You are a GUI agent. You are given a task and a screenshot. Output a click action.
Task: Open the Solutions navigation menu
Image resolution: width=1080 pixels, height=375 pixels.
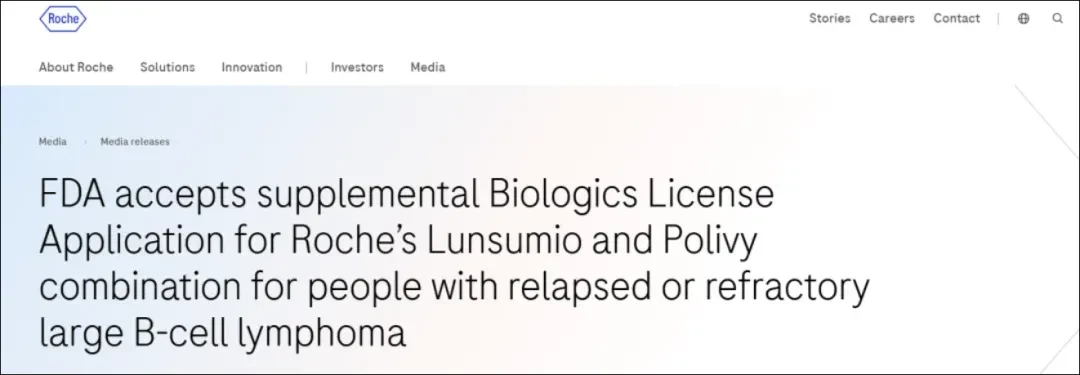click(x=167, y=67)
